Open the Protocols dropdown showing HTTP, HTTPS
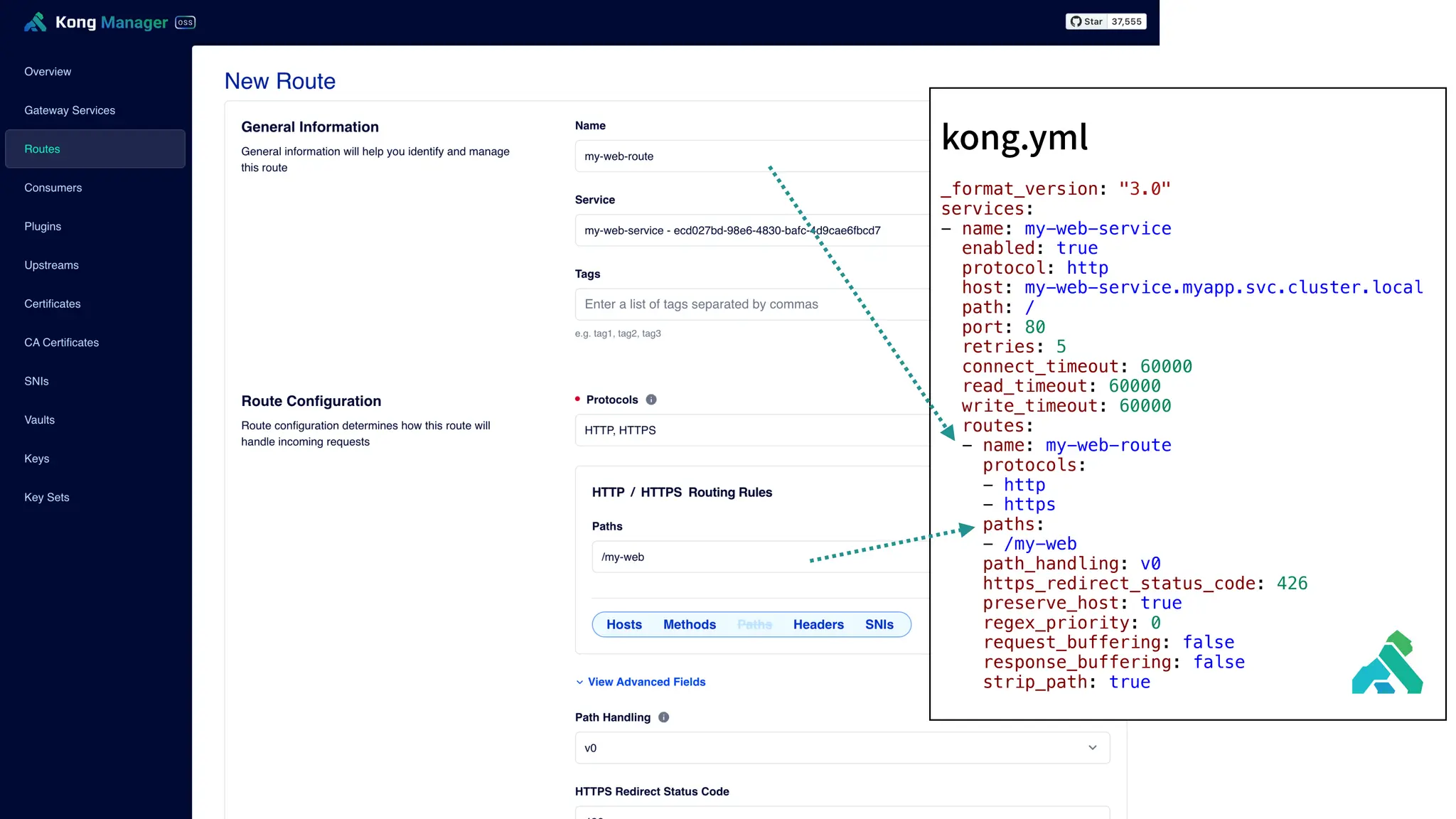 coord(752,430)
